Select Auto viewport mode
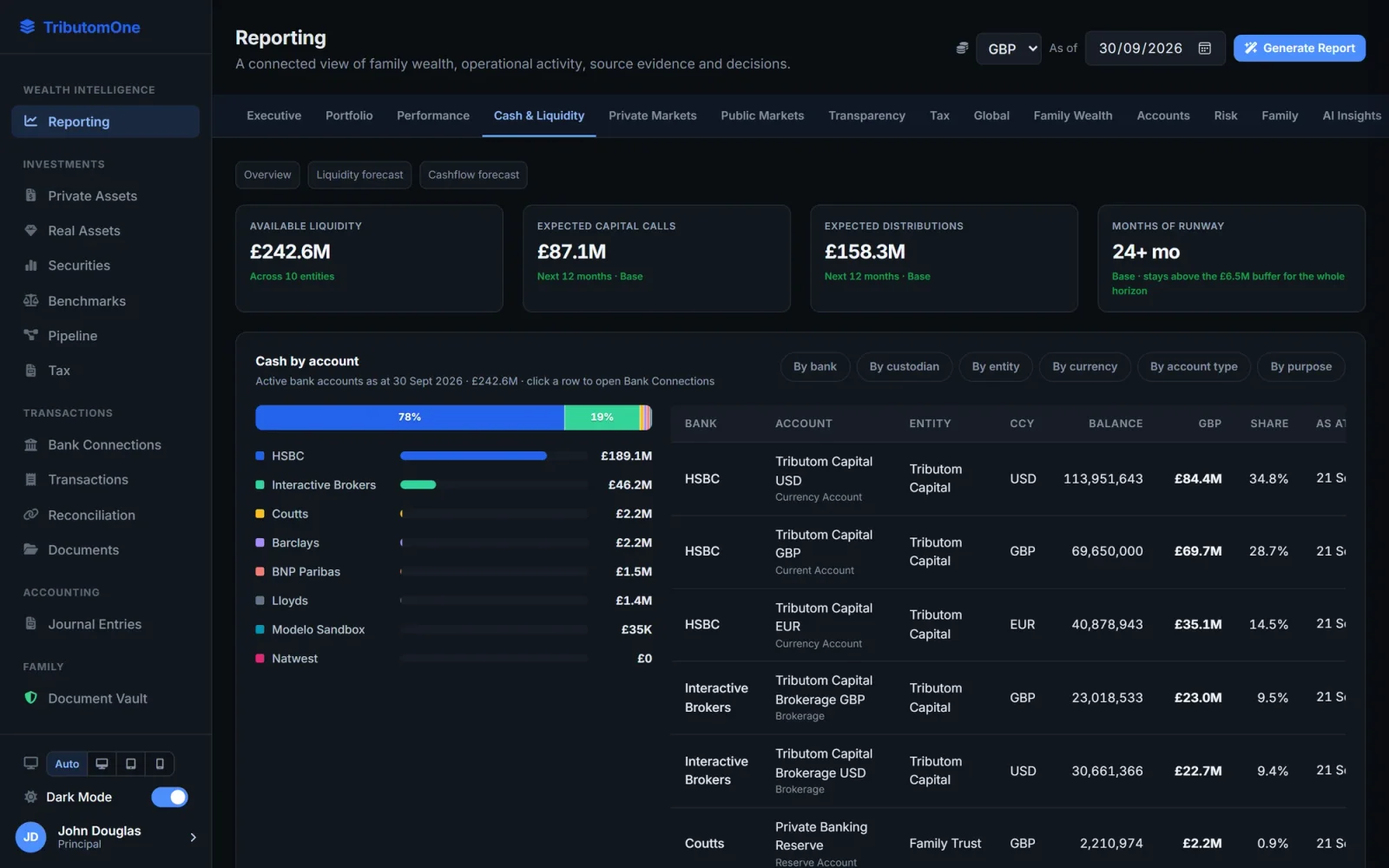This screenshot has width=1389, height=868. 67,764
